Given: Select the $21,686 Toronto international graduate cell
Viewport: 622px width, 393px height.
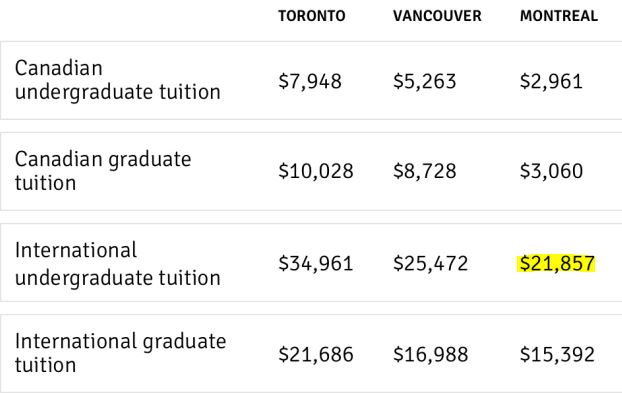Looking at the screenshot, I should click(x=316, y=355).
